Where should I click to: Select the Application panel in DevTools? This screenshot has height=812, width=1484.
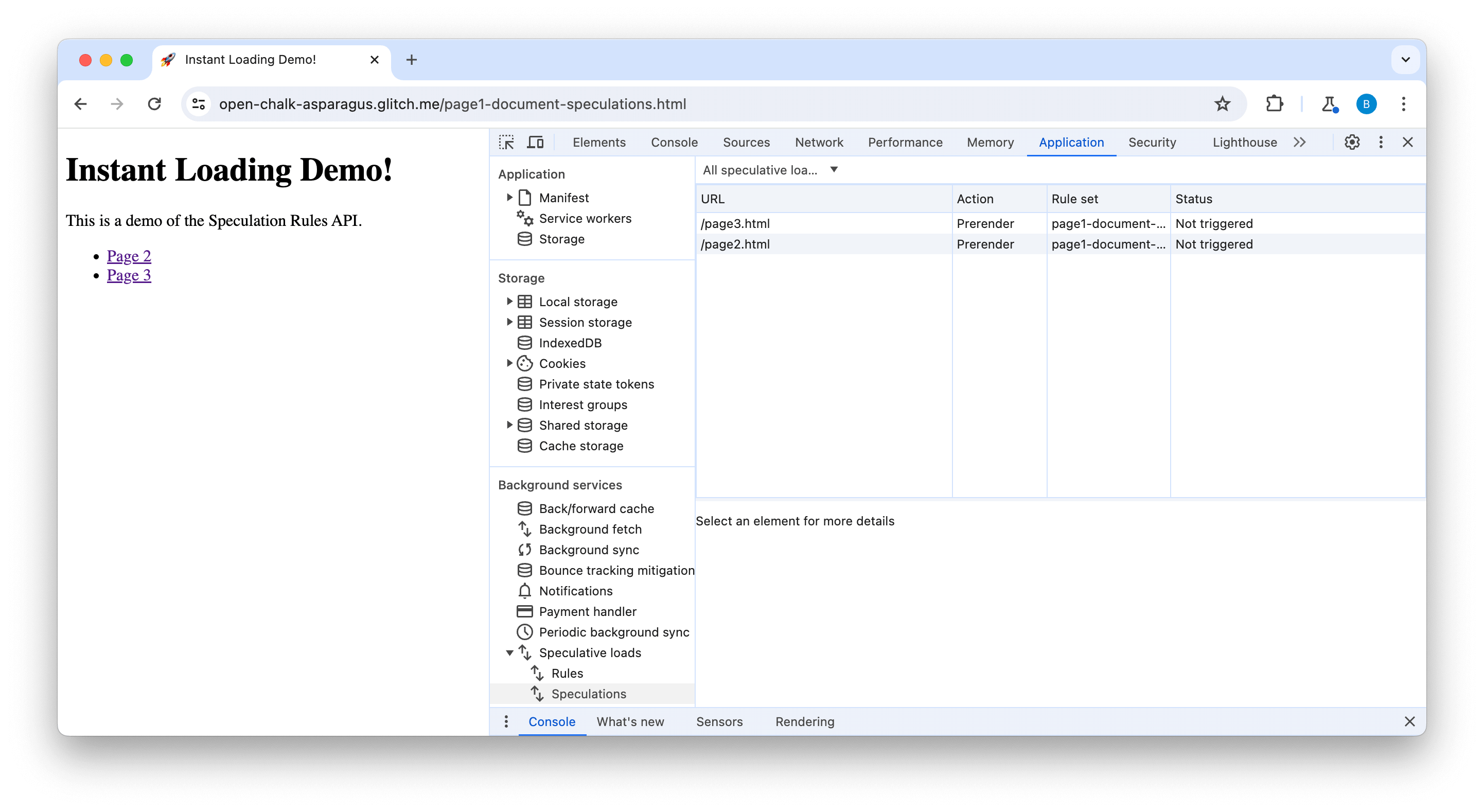(1071, 142)
